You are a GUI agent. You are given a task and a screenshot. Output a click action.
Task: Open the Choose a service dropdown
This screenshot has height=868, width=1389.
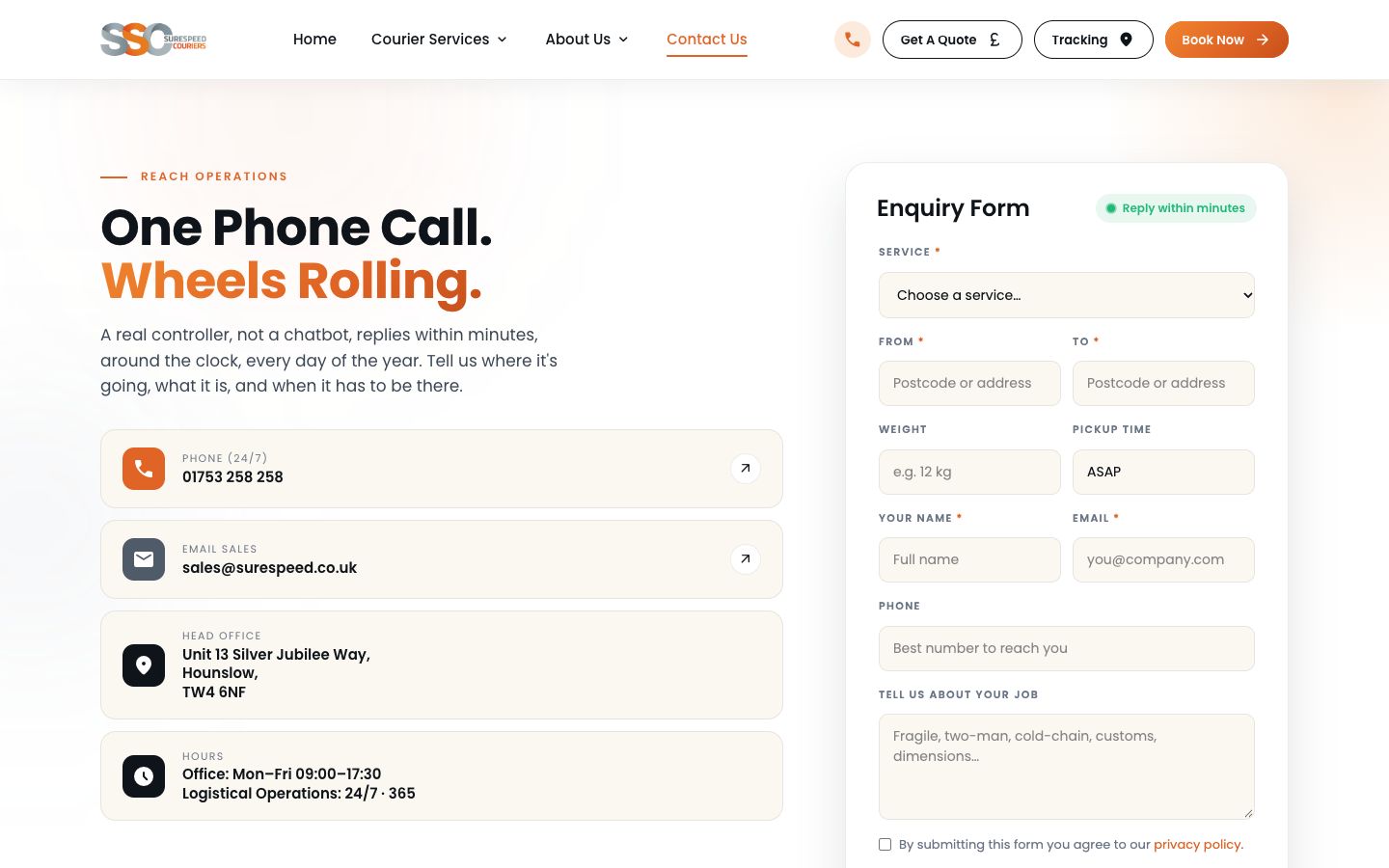(x=1067, y=295)
